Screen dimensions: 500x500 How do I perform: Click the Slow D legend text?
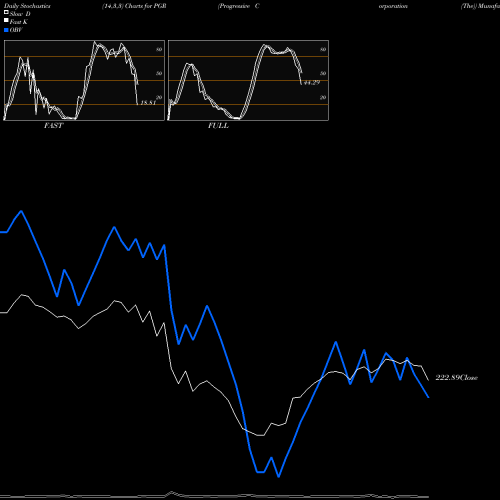pos(20,14)
